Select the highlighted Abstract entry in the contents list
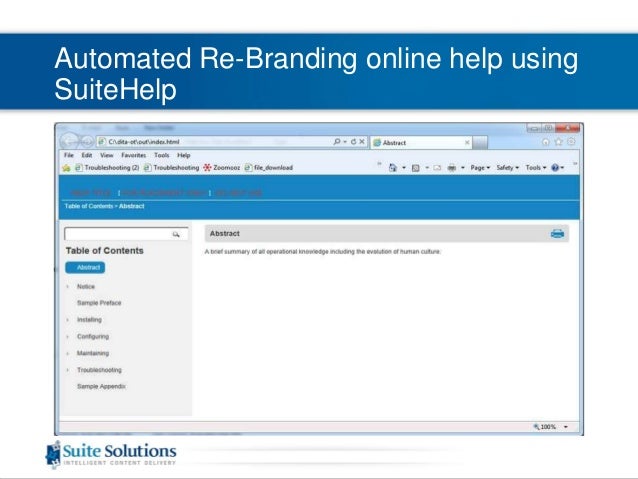This screenshot has width=638, height=479. (85, 267)
